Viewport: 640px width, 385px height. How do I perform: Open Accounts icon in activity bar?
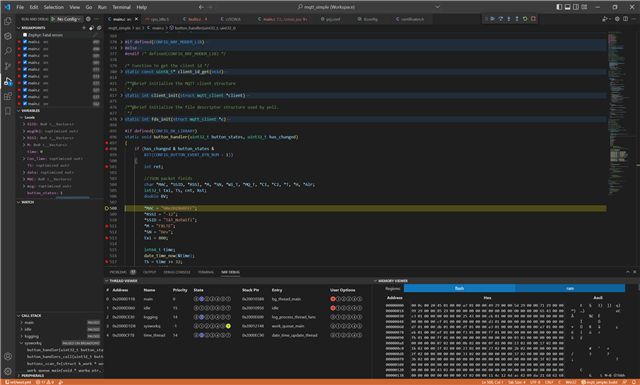tap(8, 356)
